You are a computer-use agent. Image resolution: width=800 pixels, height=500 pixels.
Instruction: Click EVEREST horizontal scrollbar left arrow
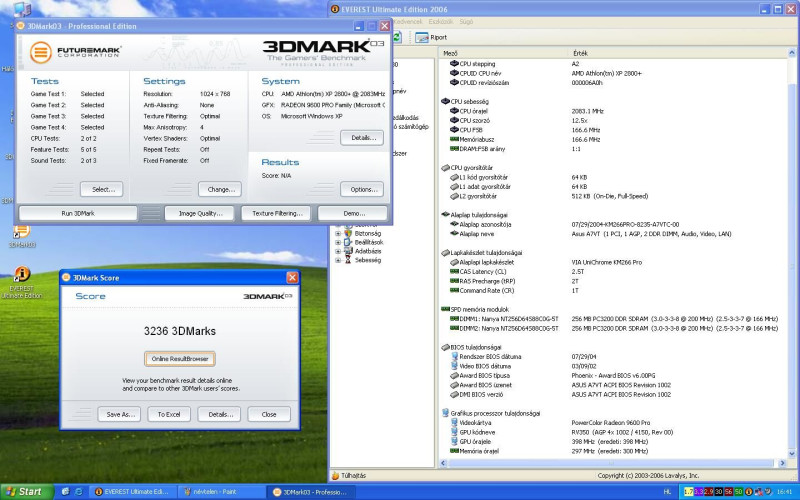[x=443, y=463]
